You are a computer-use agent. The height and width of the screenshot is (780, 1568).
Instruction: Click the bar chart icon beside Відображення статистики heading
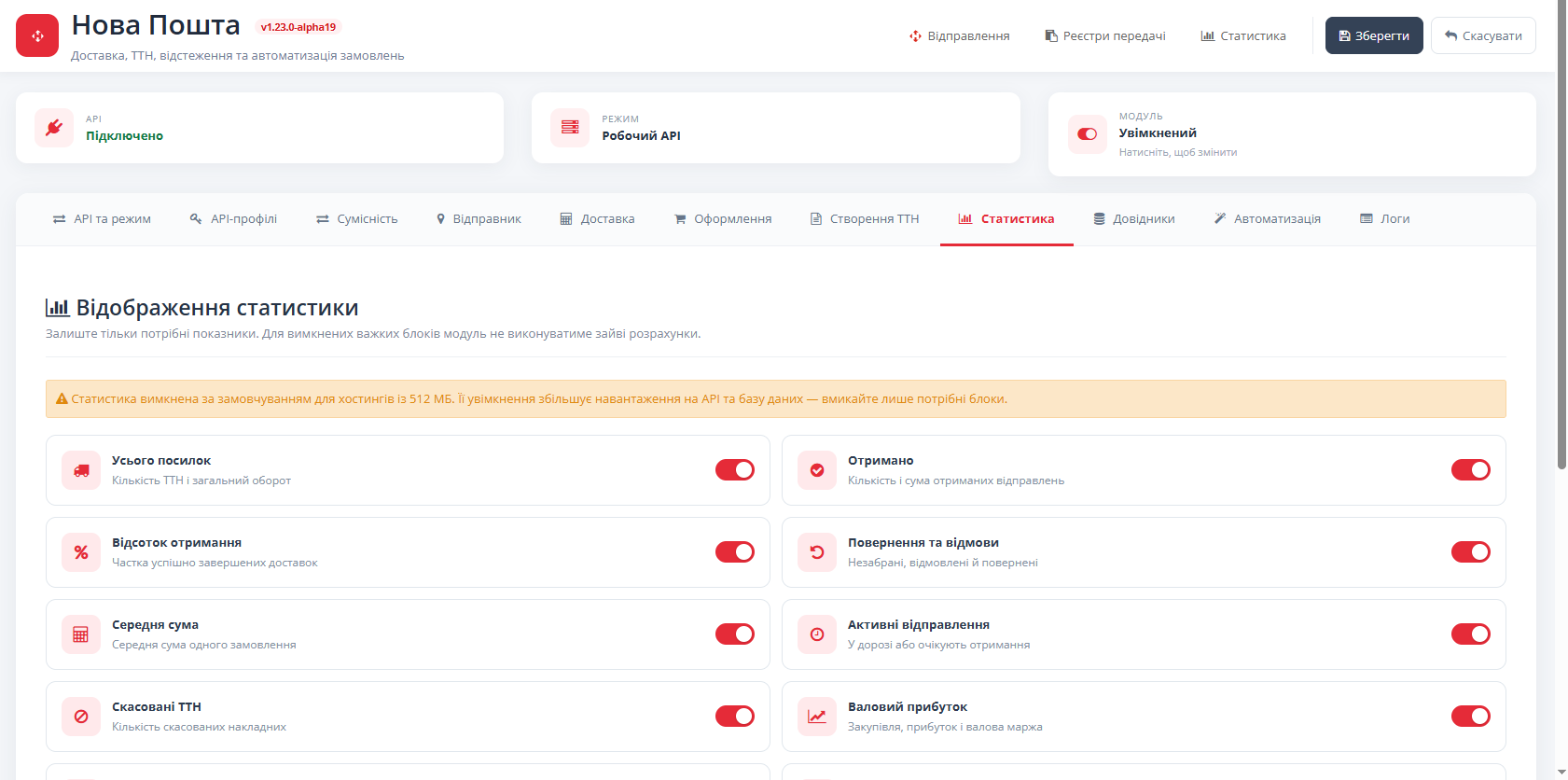coord(58,307)
